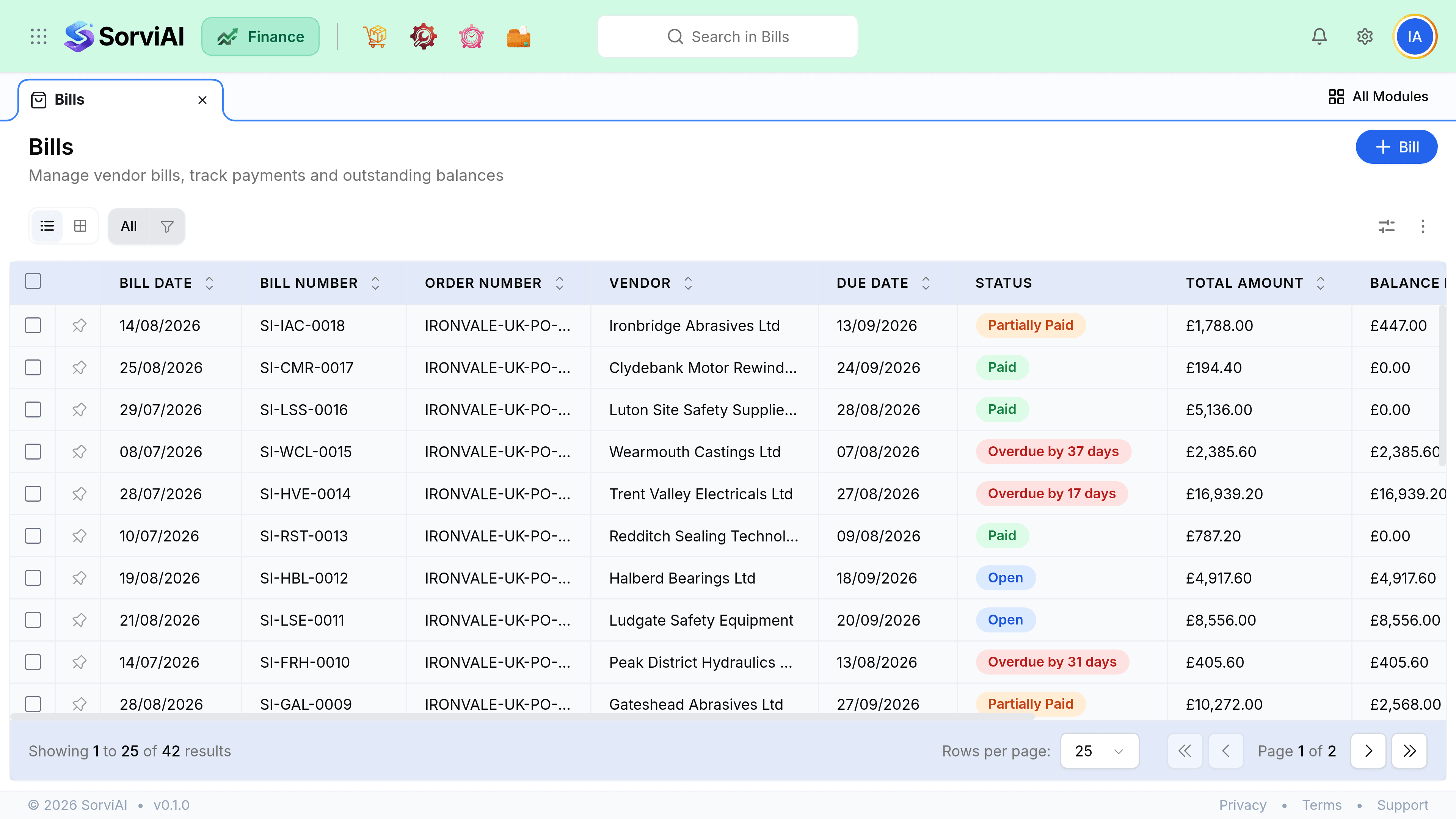Pin the SI-WCL-0015 bill row

click(79, 452)
